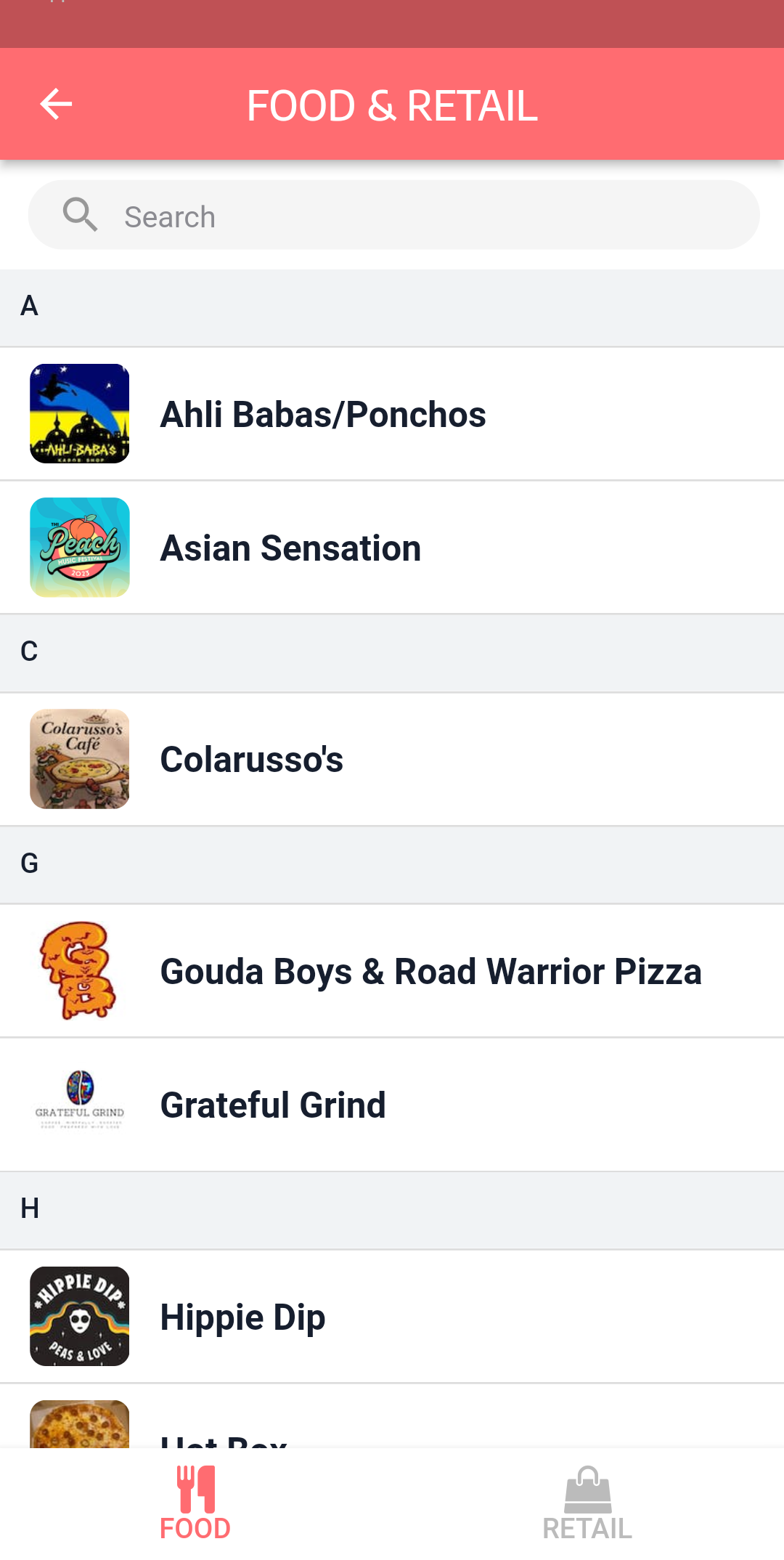Image resolution: width=784 pixels, height=1560 pixels.
Task: Tap the Hippie Dip logo icon
Action: point(80,1316)
